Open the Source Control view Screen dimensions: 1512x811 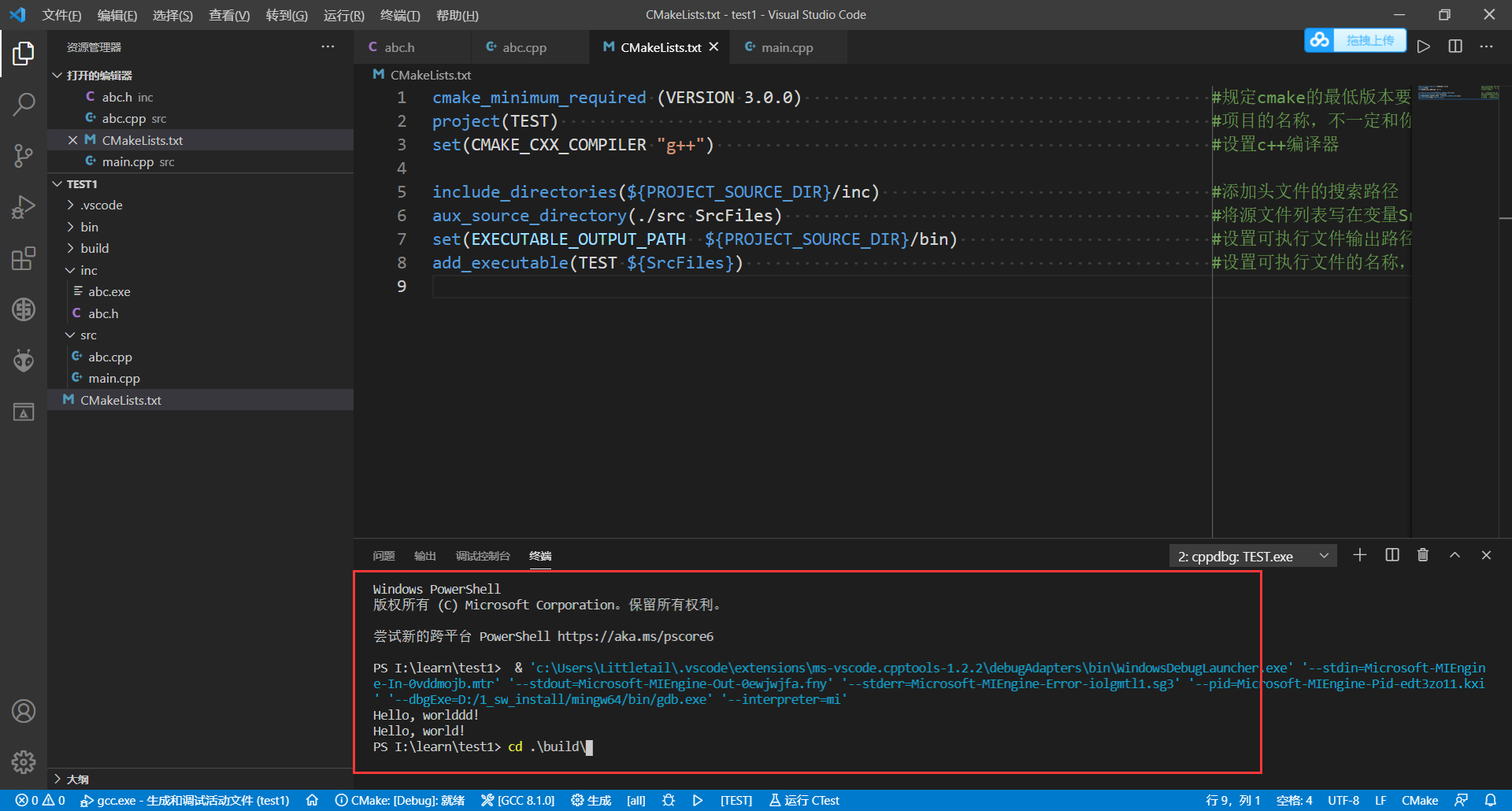(x=24, y=155)
